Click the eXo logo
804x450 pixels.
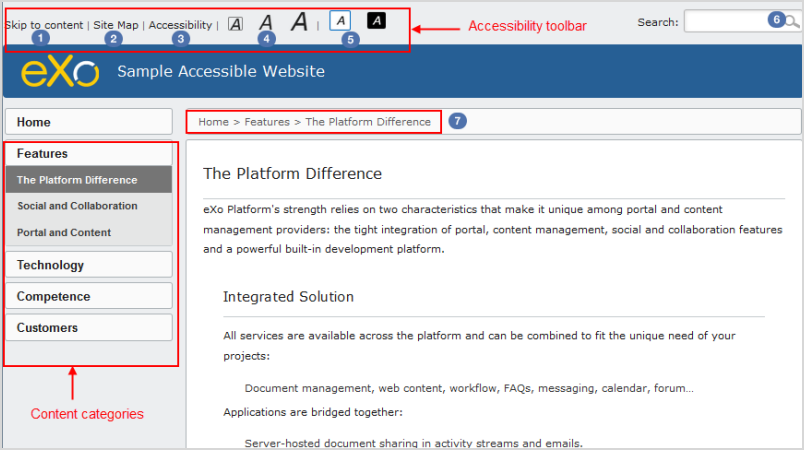point(60,71)
